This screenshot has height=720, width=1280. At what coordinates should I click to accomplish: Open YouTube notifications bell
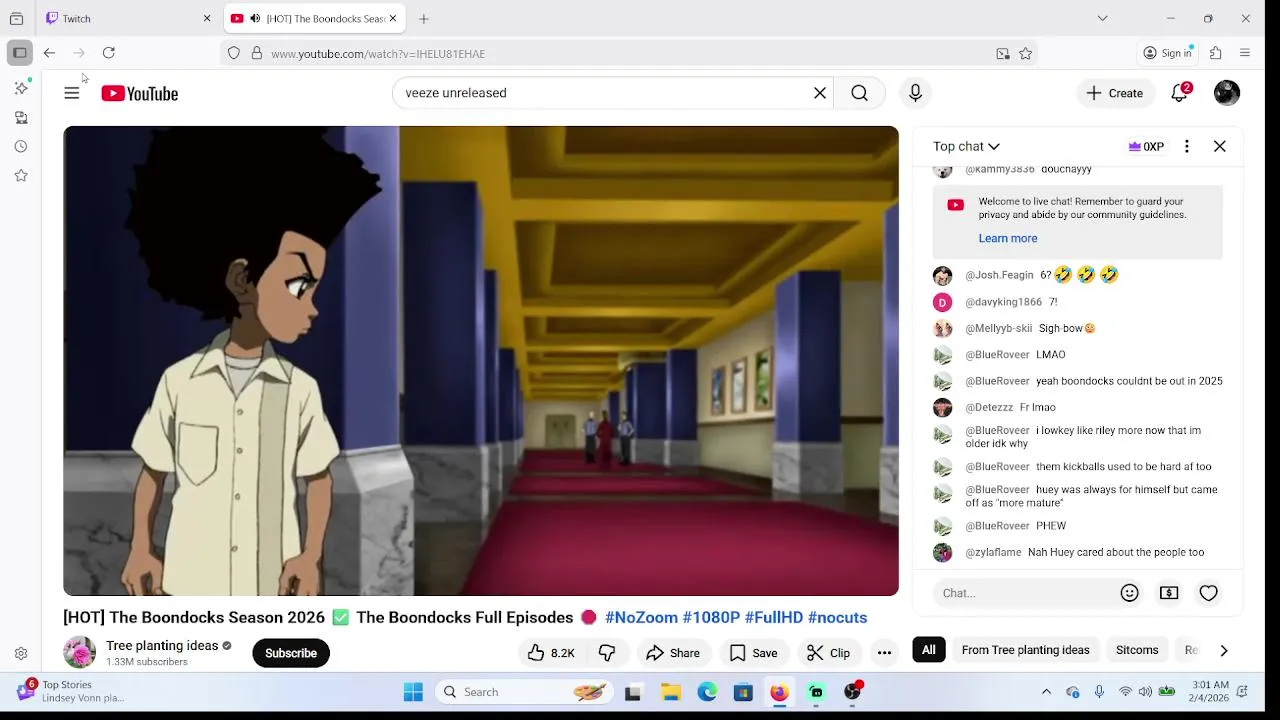1180,93
